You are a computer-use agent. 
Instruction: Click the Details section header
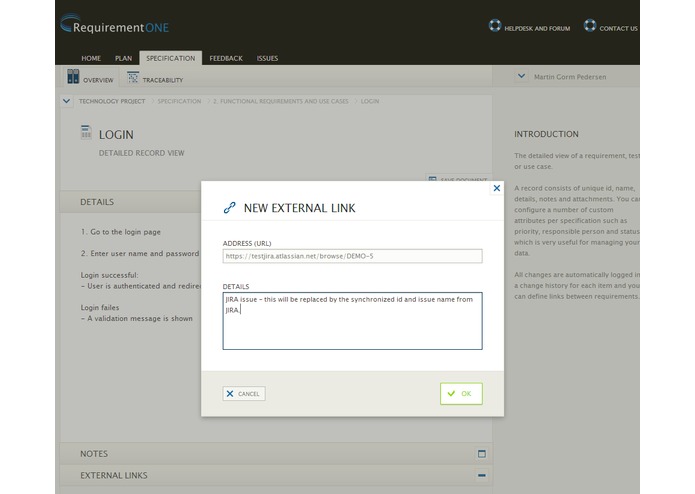[130, 202]
